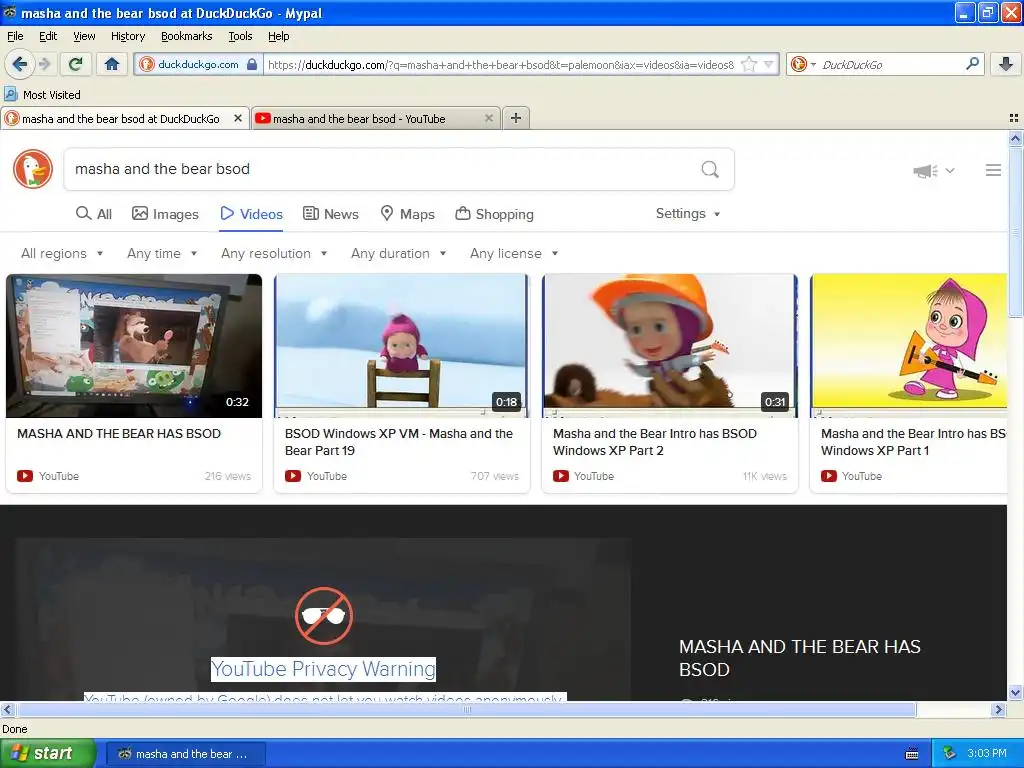Submit search with the magnifying glass icon
This screenshot has width=1024, height=768.
710,169
